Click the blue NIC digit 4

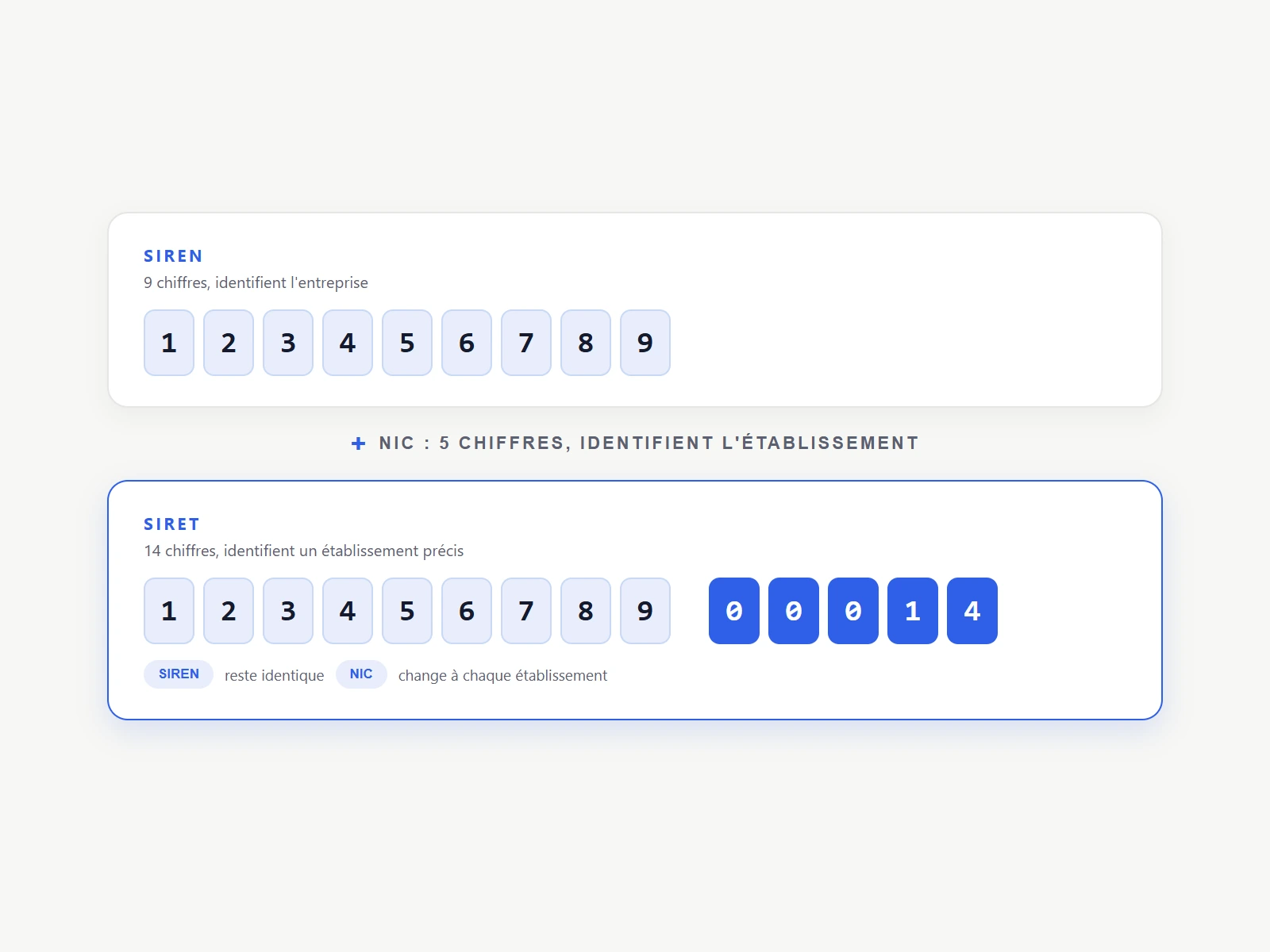click(972, 611)
